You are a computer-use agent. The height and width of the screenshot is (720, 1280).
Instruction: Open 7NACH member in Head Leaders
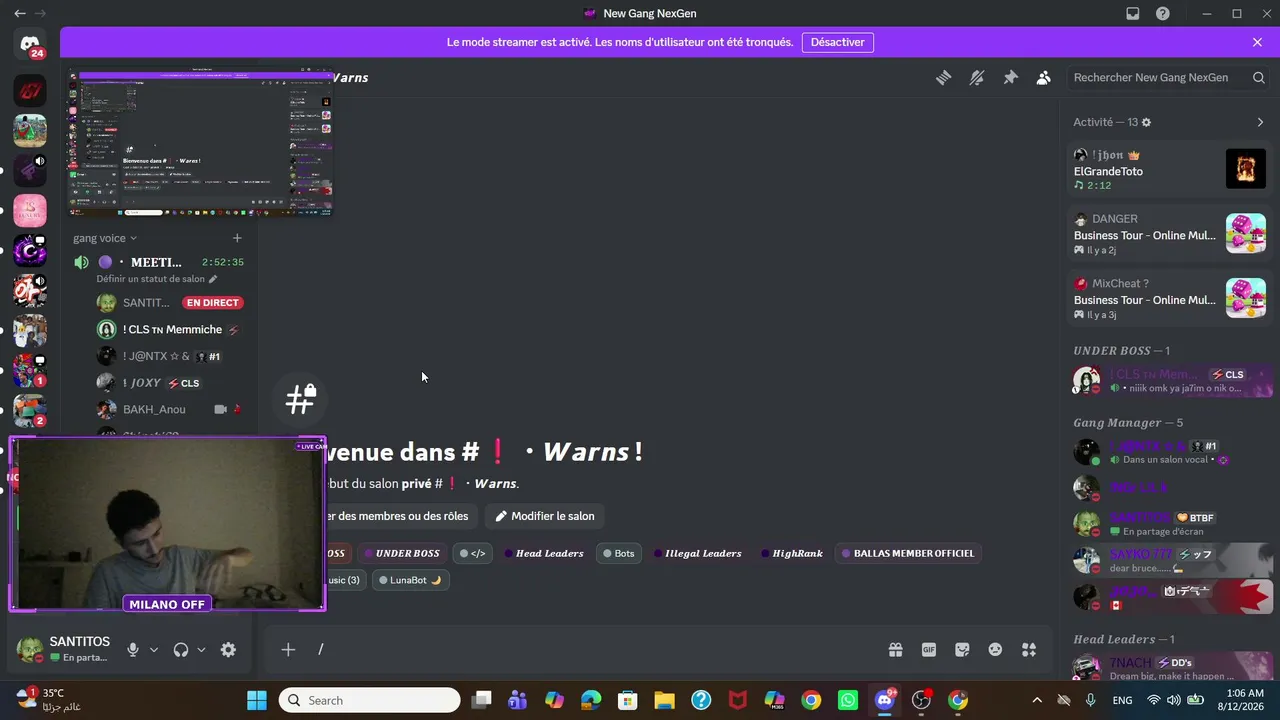1169,669
